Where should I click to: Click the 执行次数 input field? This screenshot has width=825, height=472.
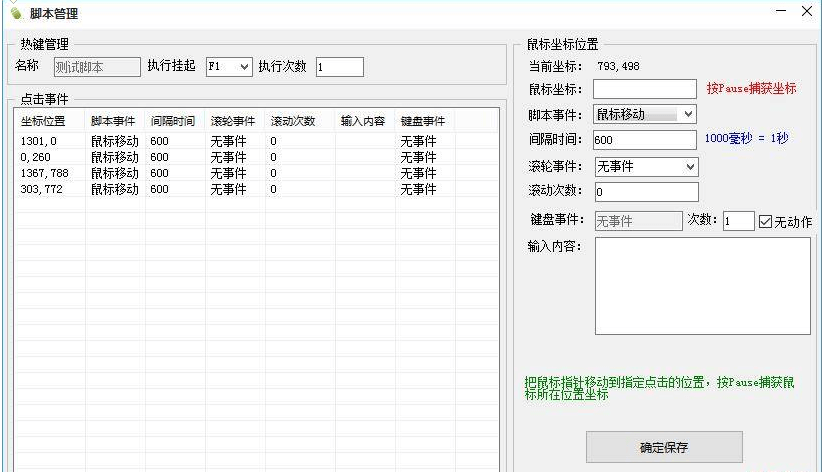[x=340, y=67]
